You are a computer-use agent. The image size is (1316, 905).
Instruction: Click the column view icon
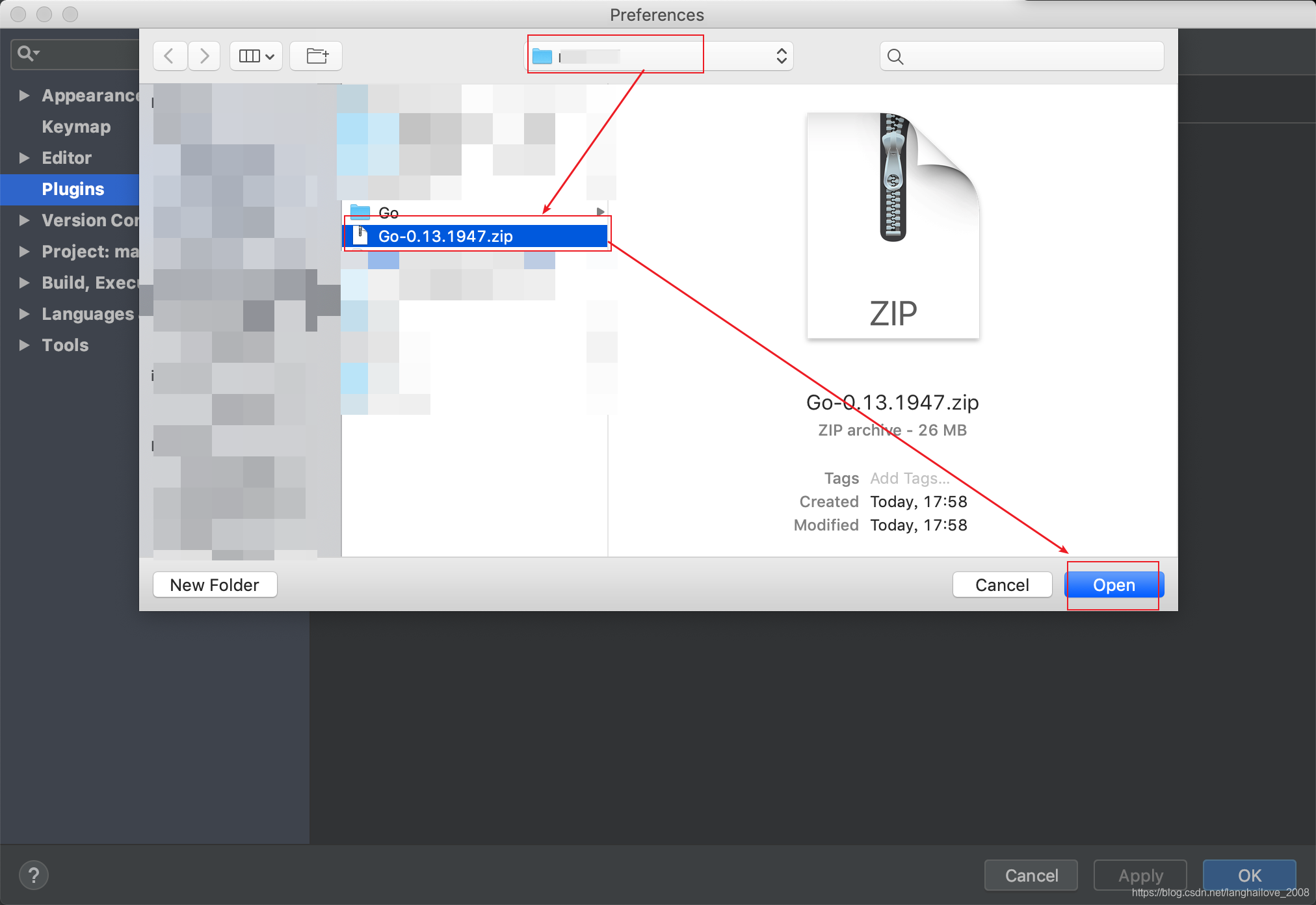pyautogui.click(x=256, y=56)
